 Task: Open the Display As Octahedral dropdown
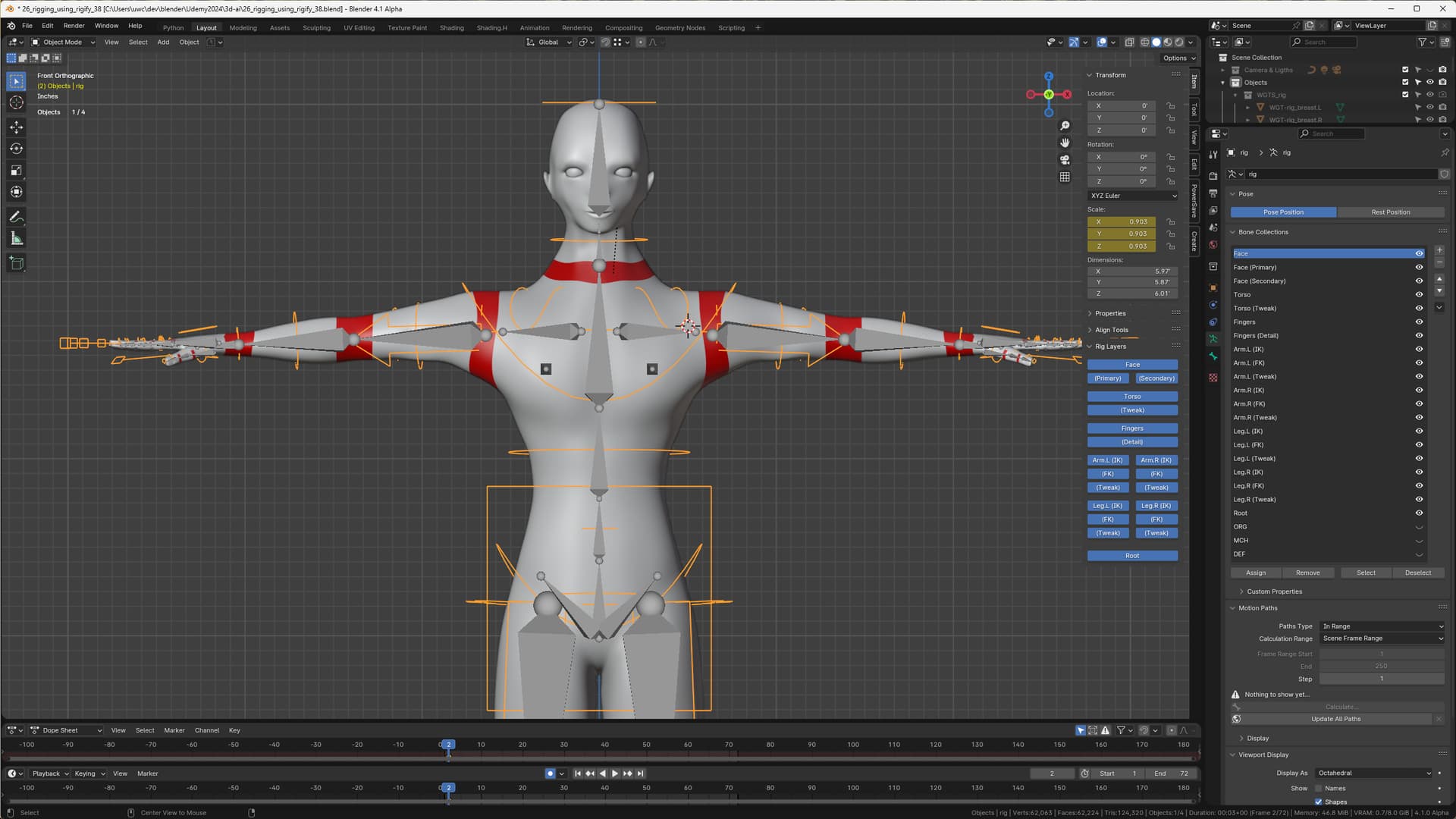point(1374,773)
